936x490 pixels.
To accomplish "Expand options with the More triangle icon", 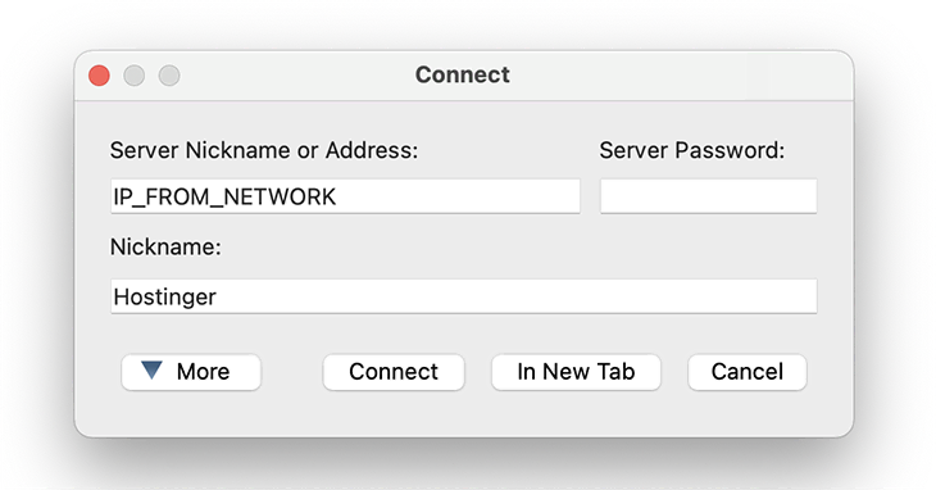I will point(151,371).
